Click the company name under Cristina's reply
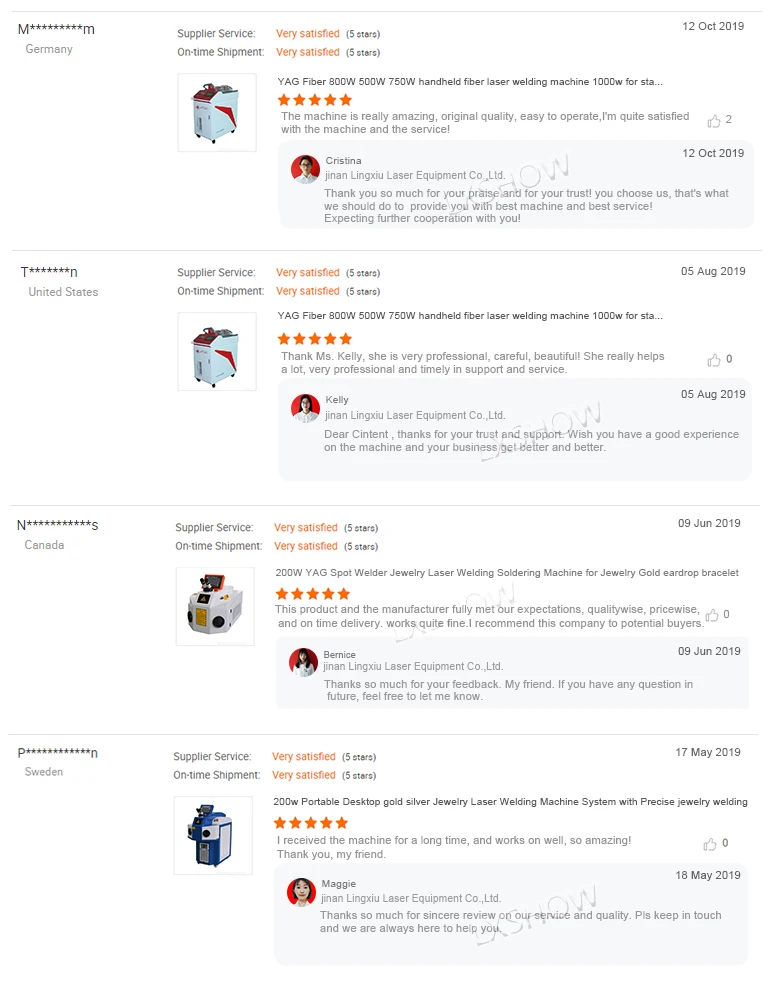 click(414, 176)
